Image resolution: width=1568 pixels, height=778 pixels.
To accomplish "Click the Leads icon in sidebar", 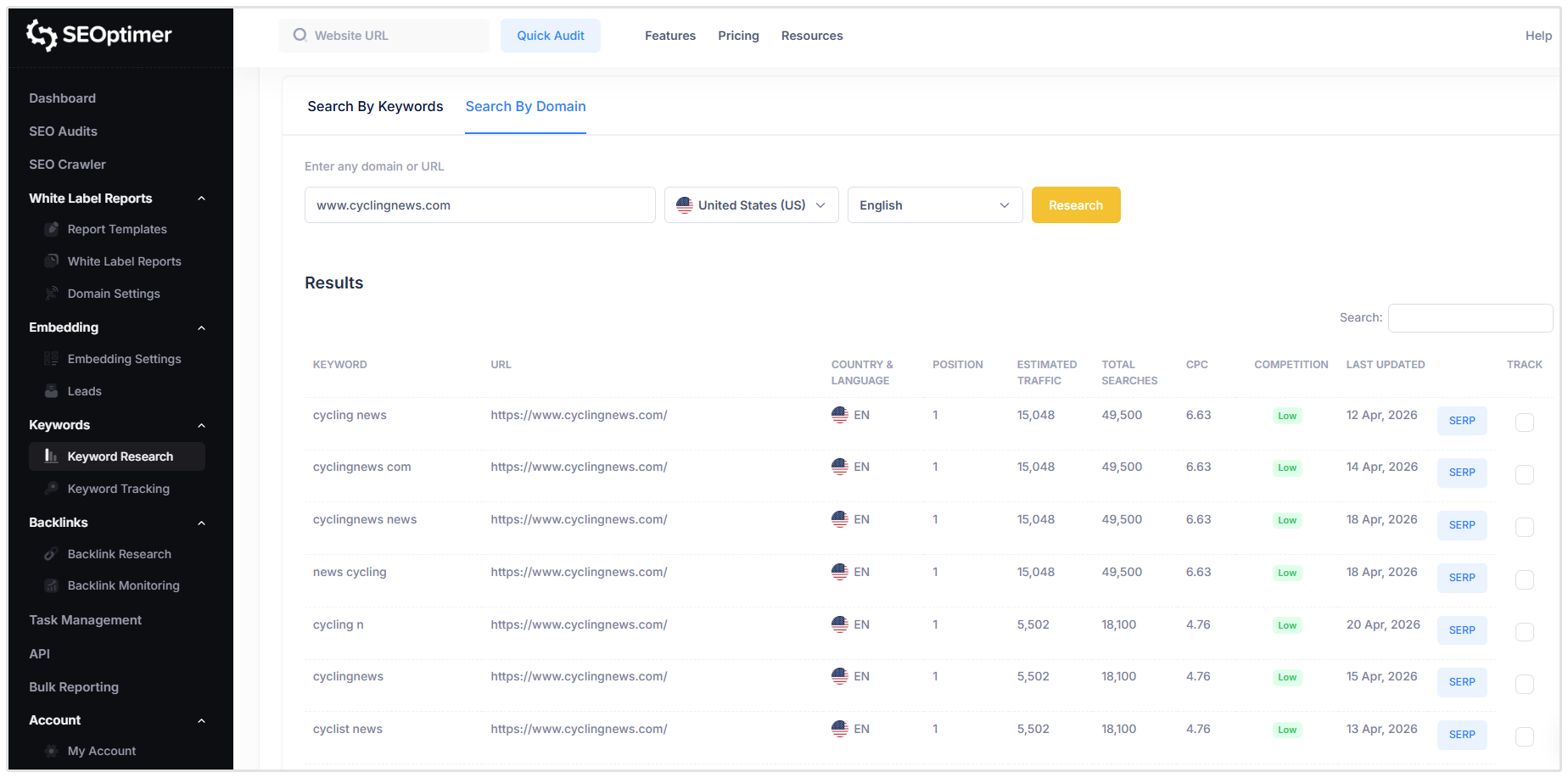I will coord(52,391).
